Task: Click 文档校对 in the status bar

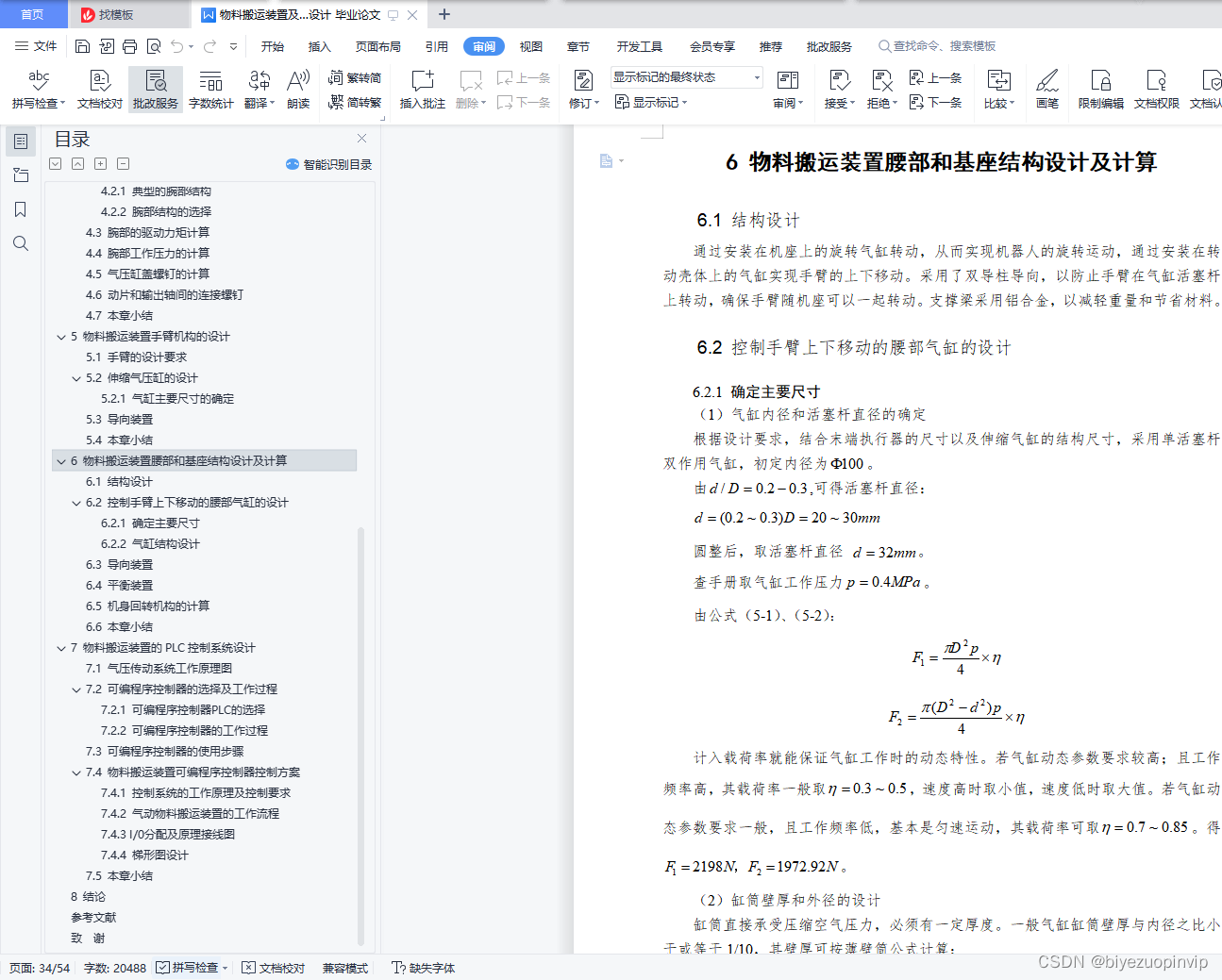Action: (274, 968)
